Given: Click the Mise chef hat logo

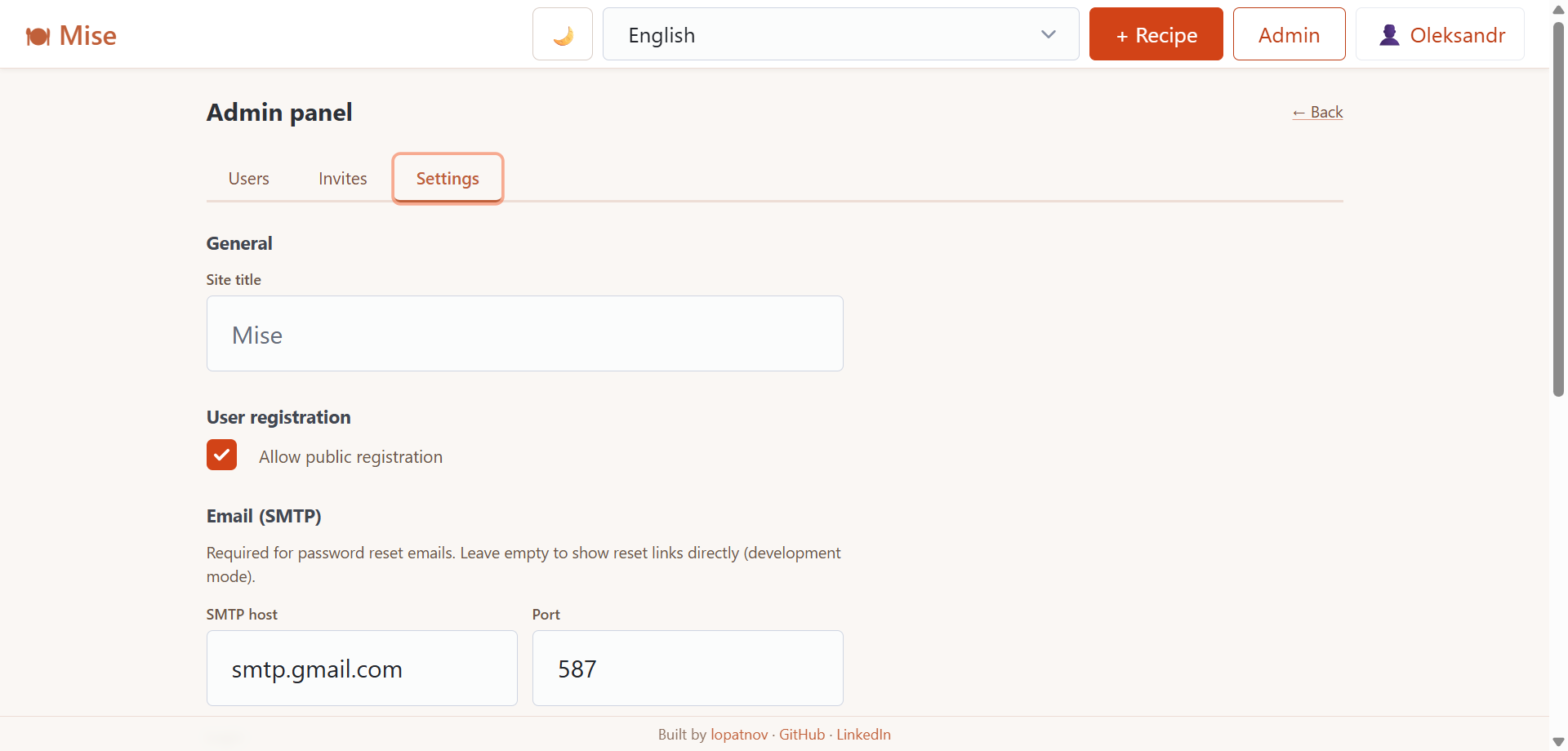Looking at the screenshot, I should pyautogui.click(x=37, y=35).
